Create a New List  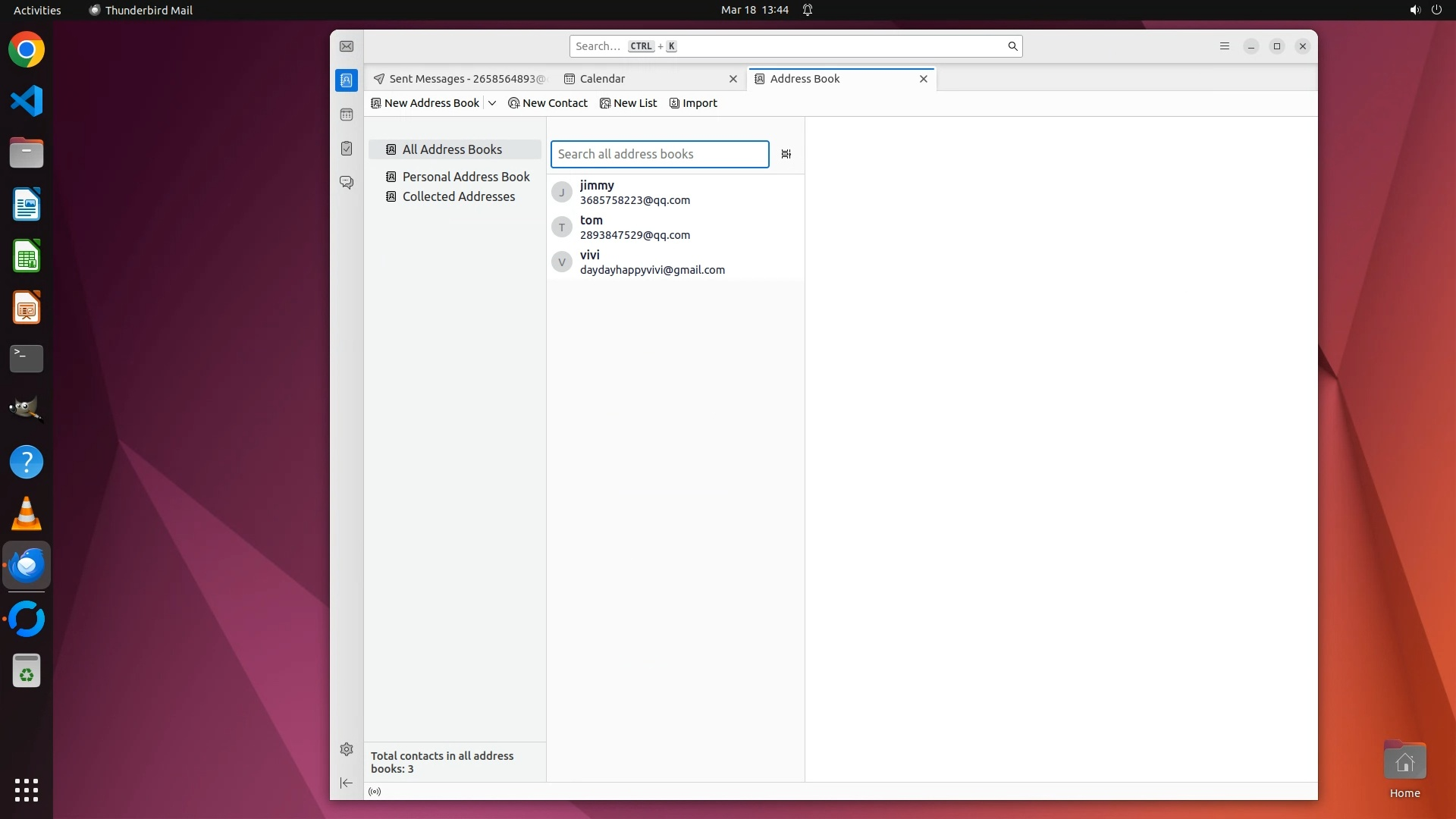[628, 103]
